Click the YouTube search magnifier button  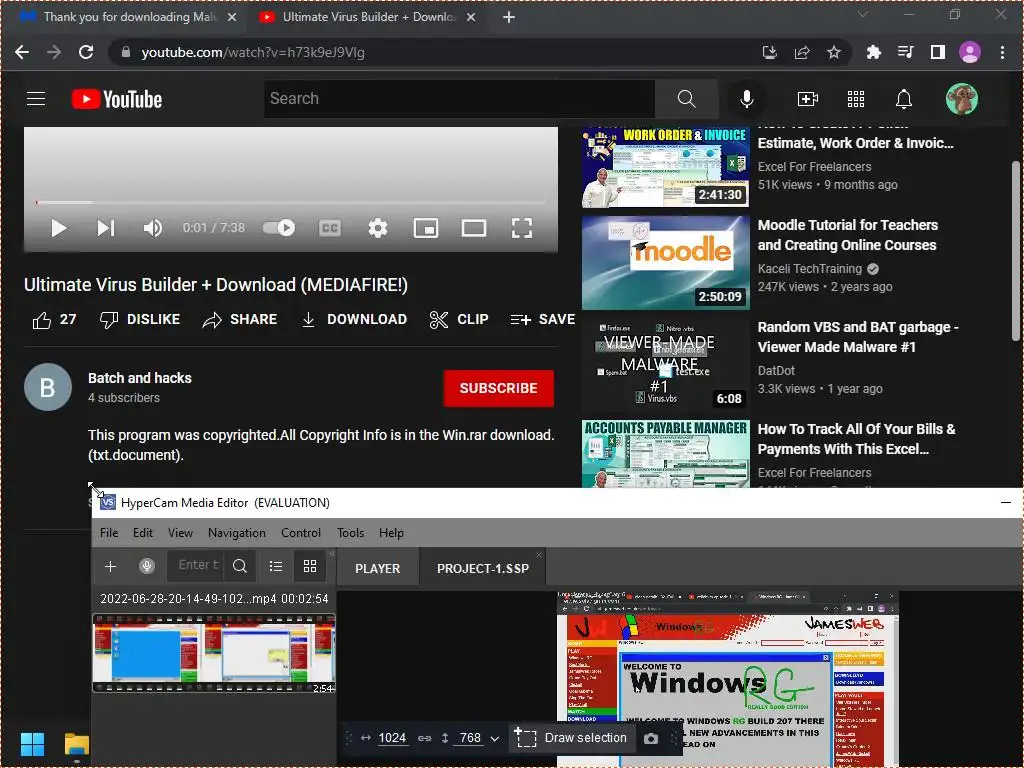coord(686,99)
